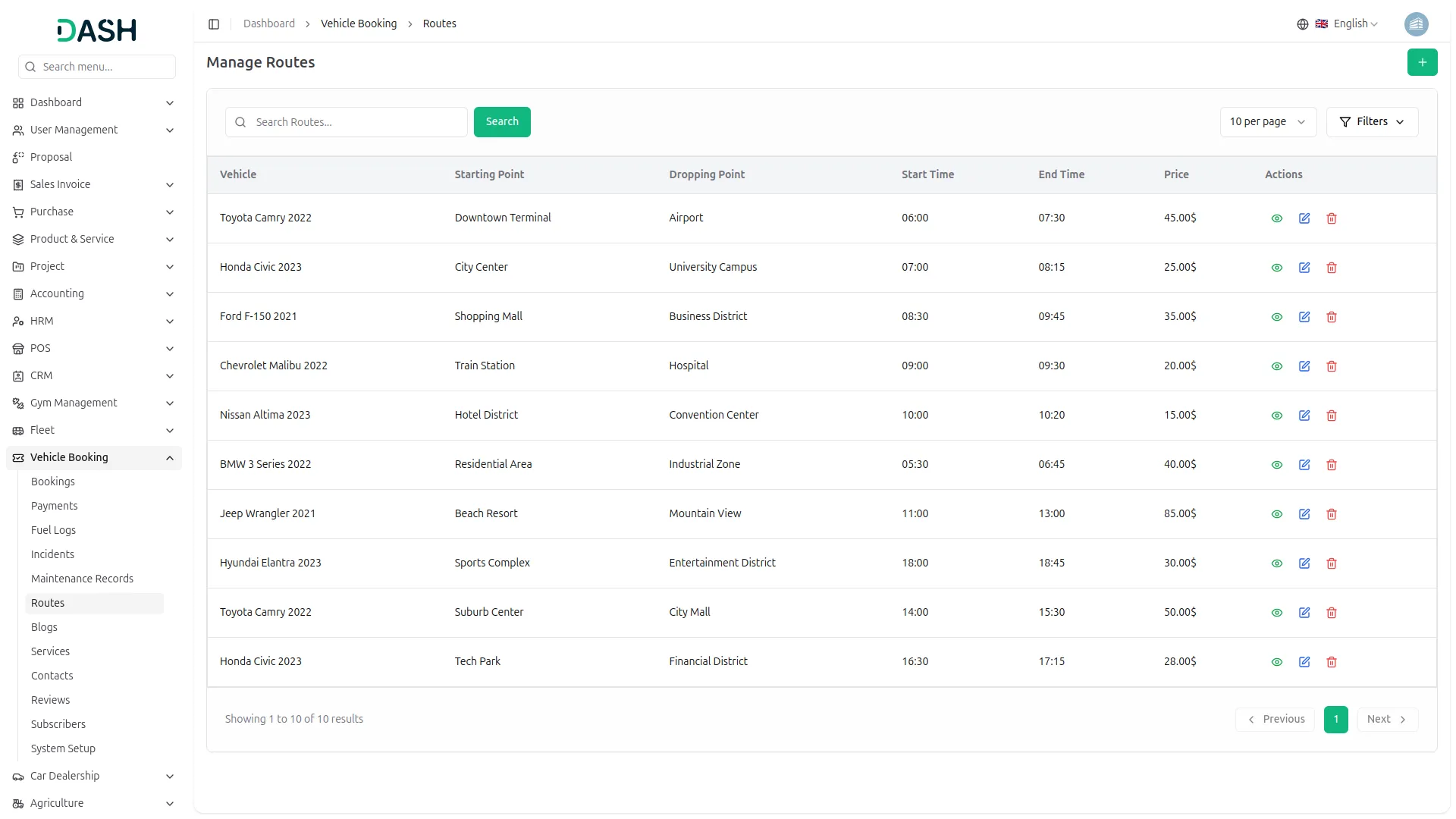The height and width of the screenshot is (819, 1456).
Task: Delete the Downtown Terminal to Airport route
Action: tap(1332, 218)
